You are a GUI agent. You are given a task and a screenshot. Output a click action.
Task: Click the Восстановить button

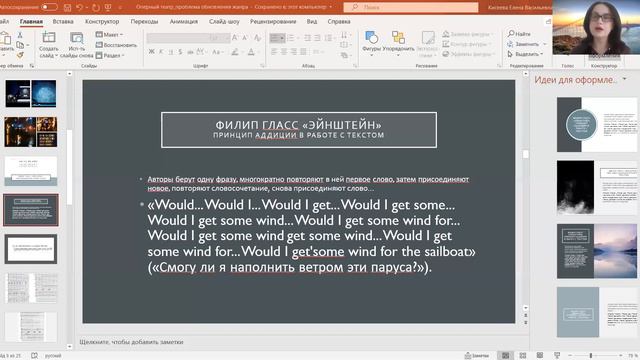click(x=116, y=45)
